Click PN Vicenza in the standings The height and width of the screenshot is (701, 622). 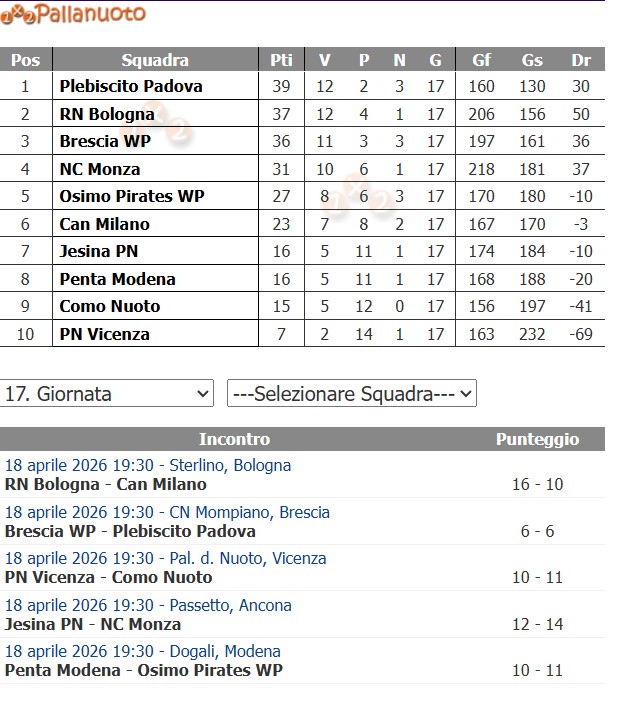(x=104, y=334)
